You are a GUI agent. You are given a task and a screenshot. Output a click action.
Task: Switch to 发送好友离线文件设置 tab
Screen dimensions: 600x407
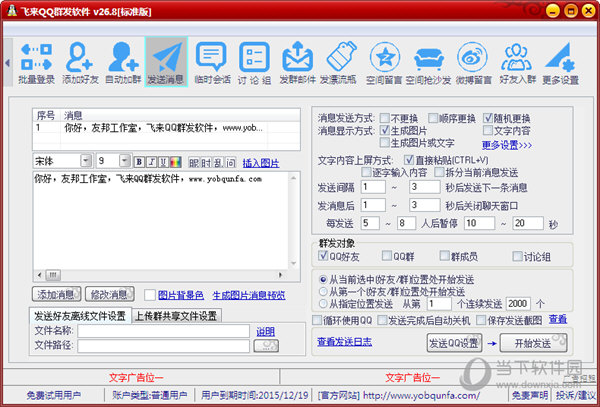(x=80, y=316)
